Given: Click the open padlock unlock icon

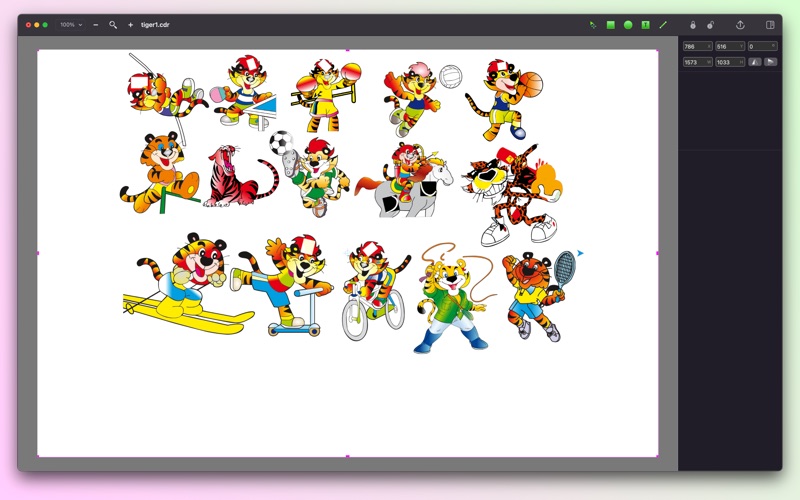Looking at the screenshot, I should tap(710, 24).
